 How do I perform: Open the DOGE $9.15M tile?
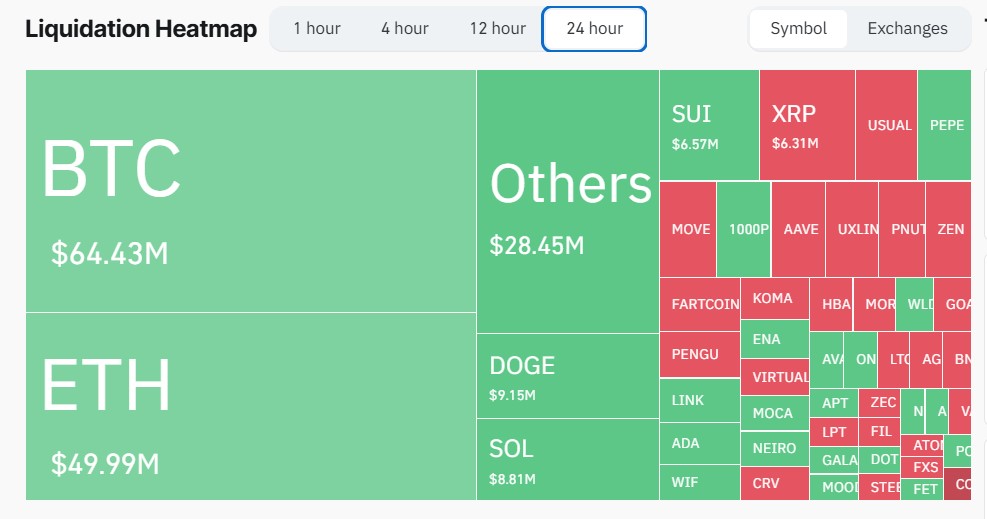568,376
